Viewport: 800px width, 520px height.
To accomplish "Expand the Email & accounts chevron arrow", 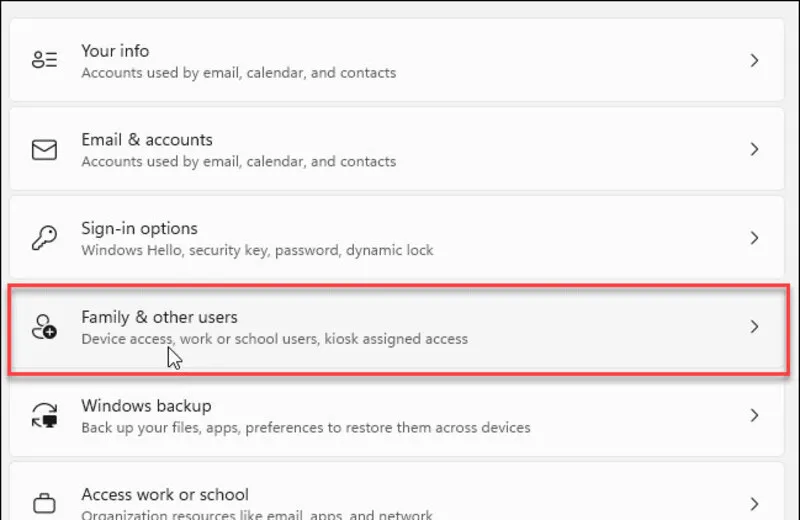I will 755,150.
